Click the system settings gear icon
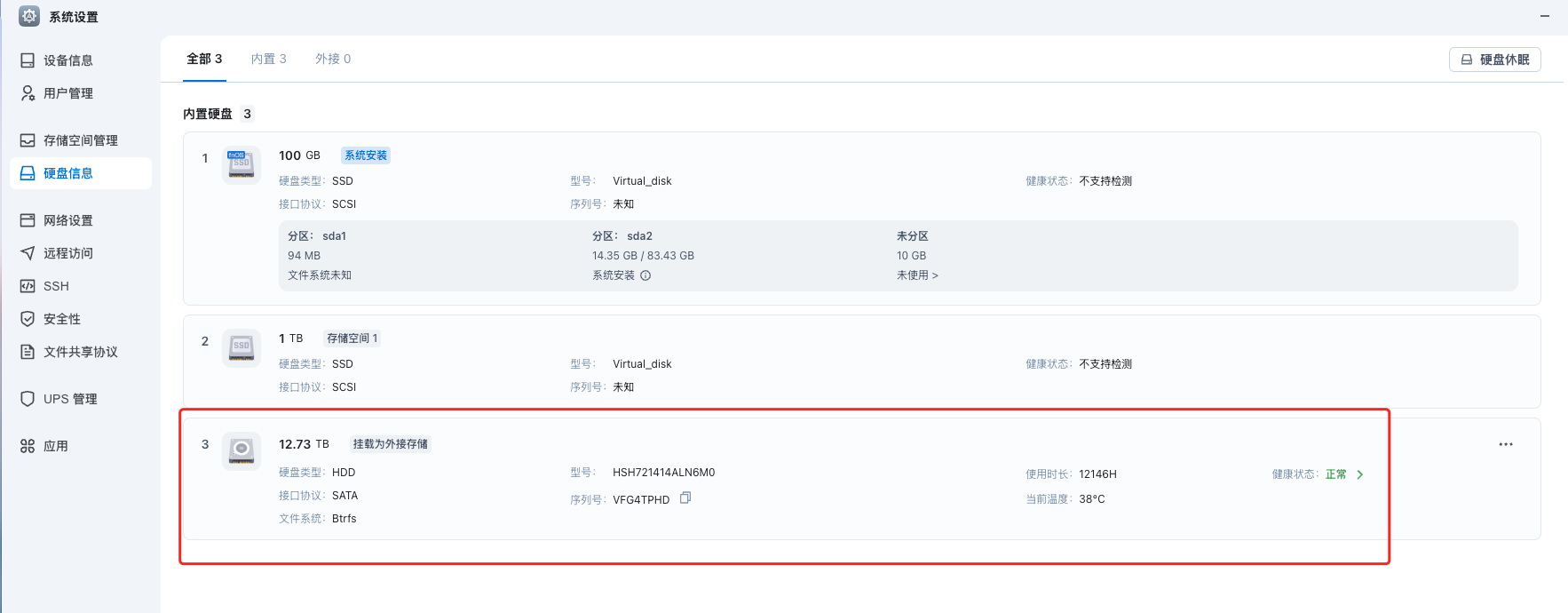The height and width of the screenshot is (613, 1568). coord(29,16)
